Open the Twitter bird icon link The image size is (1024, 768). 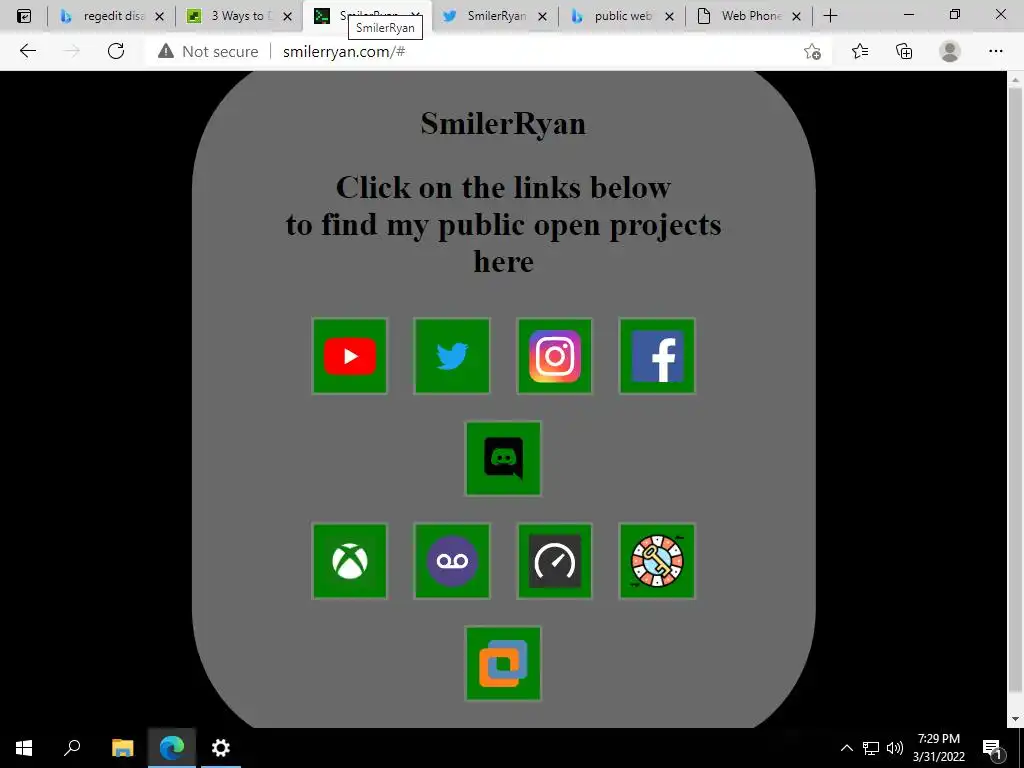coord(452,356)
